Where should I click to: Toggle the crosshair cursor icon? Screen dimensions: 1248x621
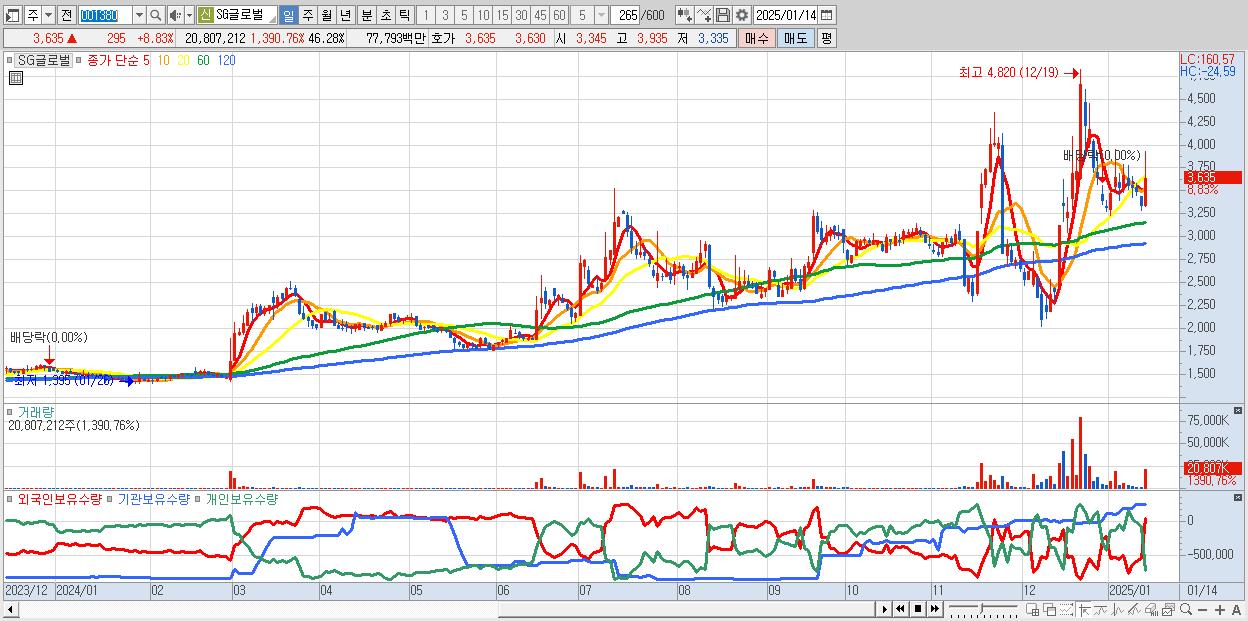click(x=1085, y=609)
